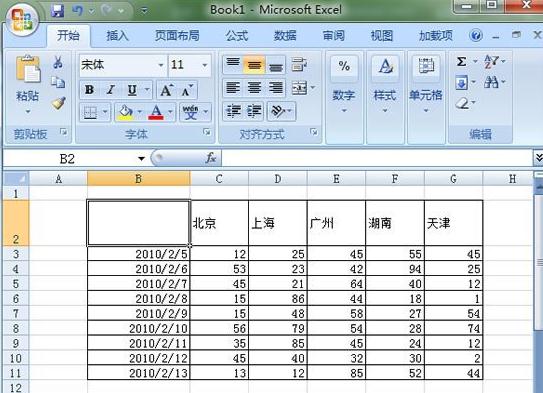The image size is (543, 393).
Task: Expand the Name Box dropdown arrow
Action: (x=141, y=159)
